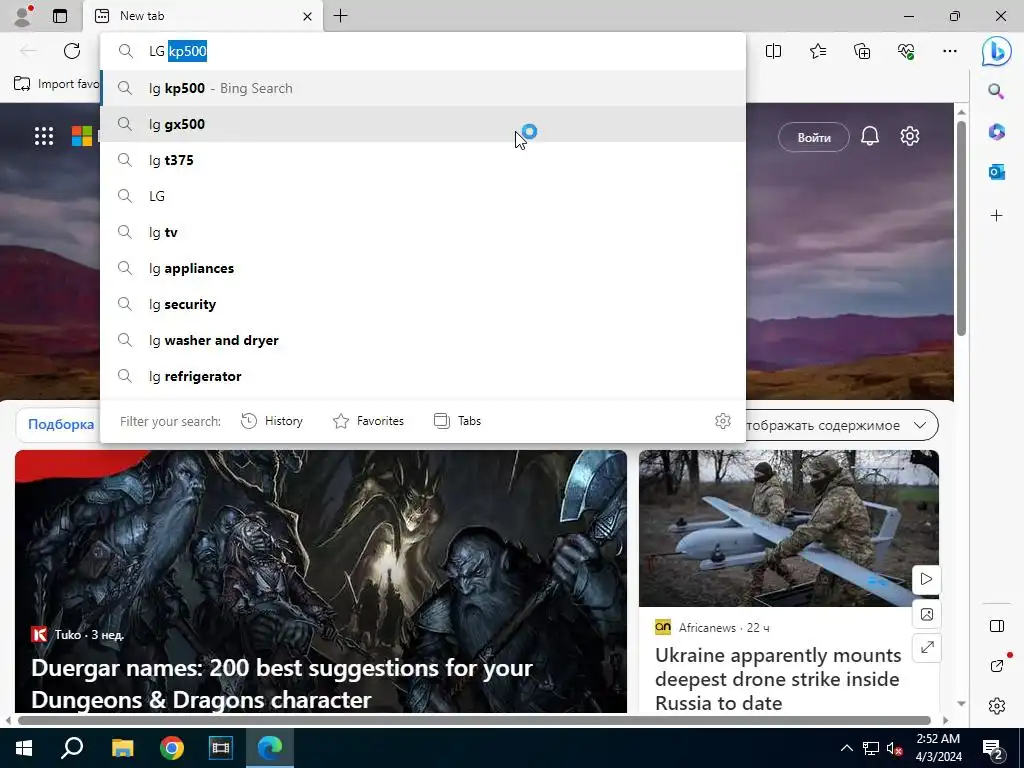
Task: Select the lg kp500 Bing Search suggestion
Action: coord(423,88)
